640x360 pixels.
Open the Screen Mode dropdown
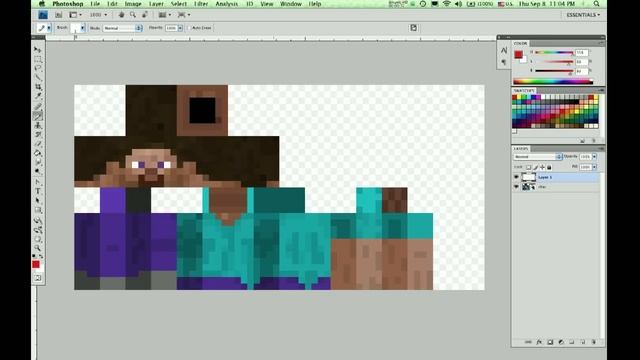(x=184, y=15)
